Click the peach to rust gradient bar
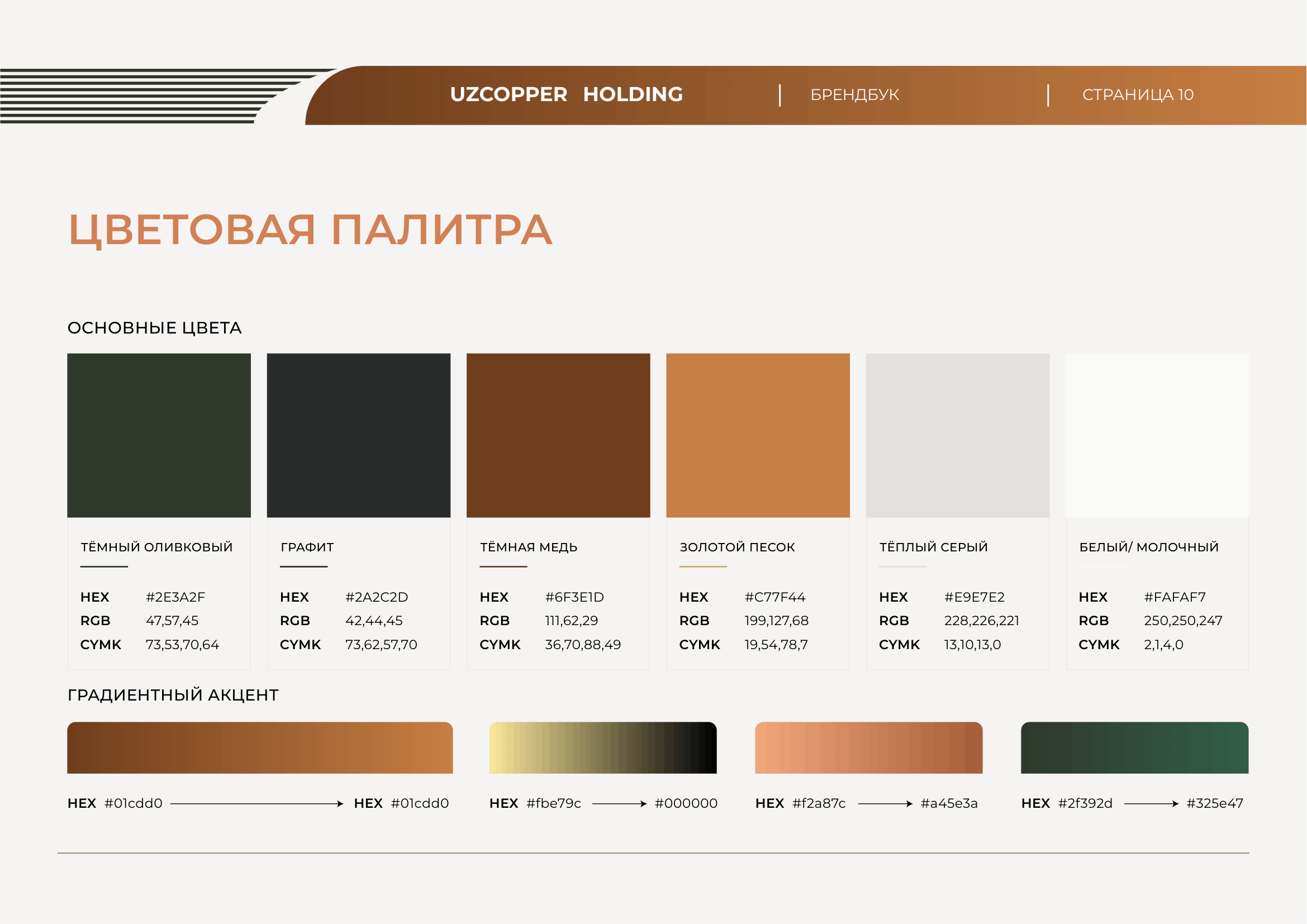 click(x=869, y=748)
